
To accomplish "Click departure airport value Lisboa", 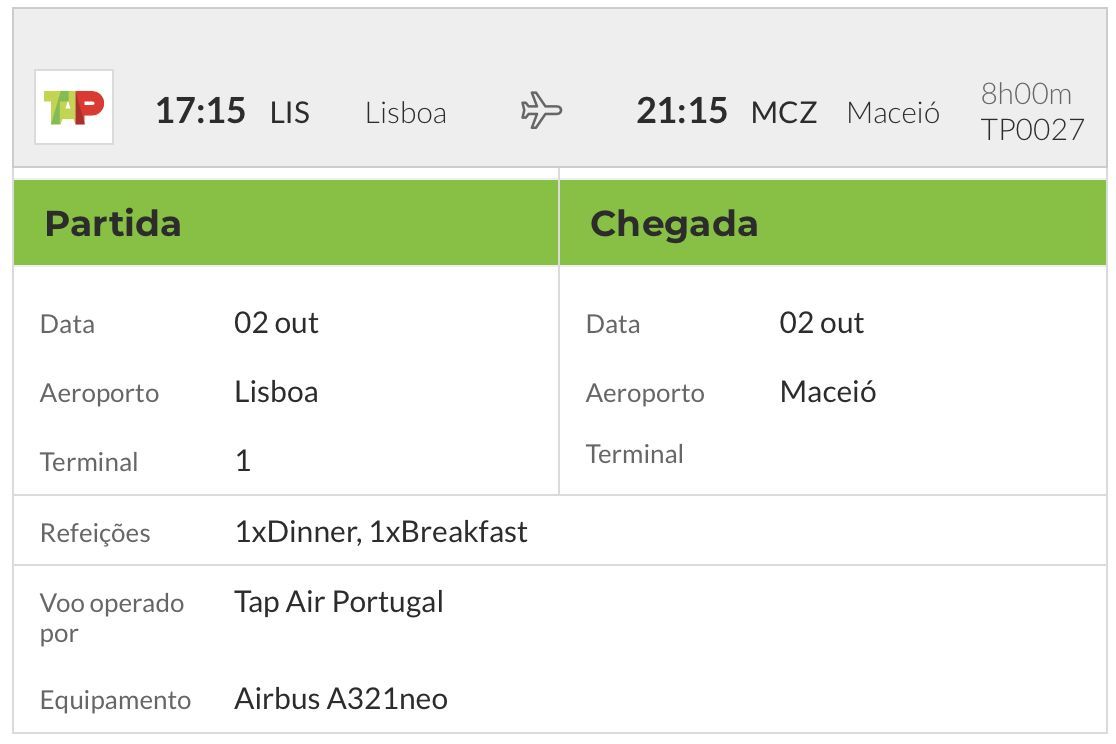I will click(x=276, y=392).
